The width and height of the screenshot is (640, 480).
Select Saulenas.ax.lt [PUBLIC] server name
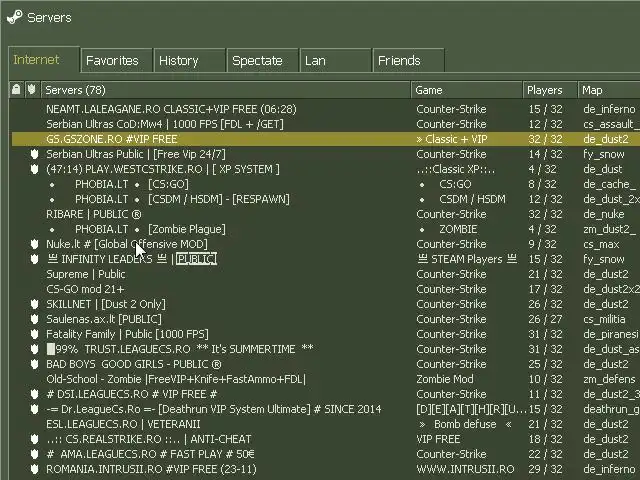104,319
